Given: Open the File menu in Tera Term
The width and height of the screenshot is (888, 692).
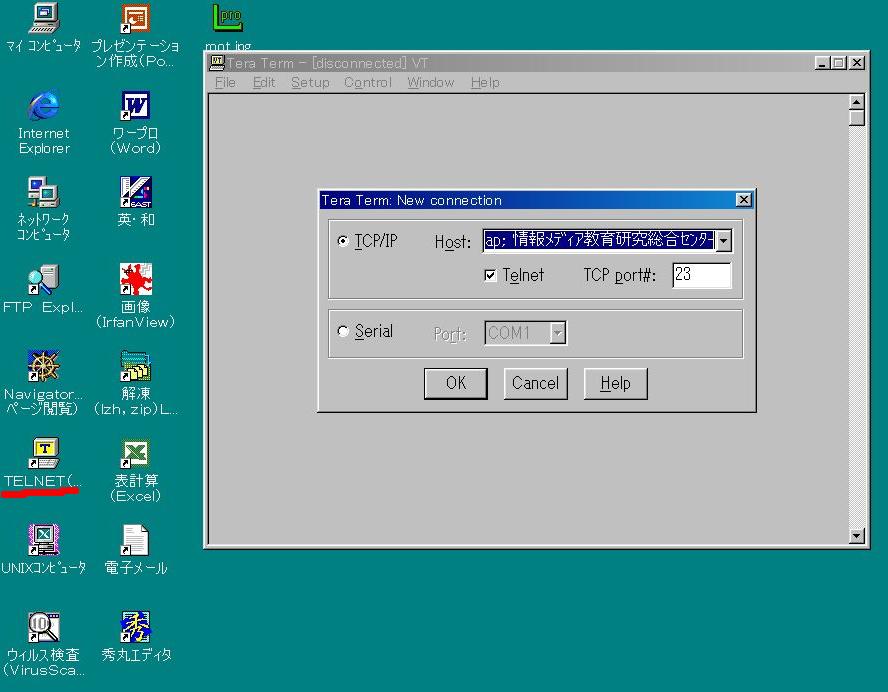Looking at the screenshot, I should [225, 83].
